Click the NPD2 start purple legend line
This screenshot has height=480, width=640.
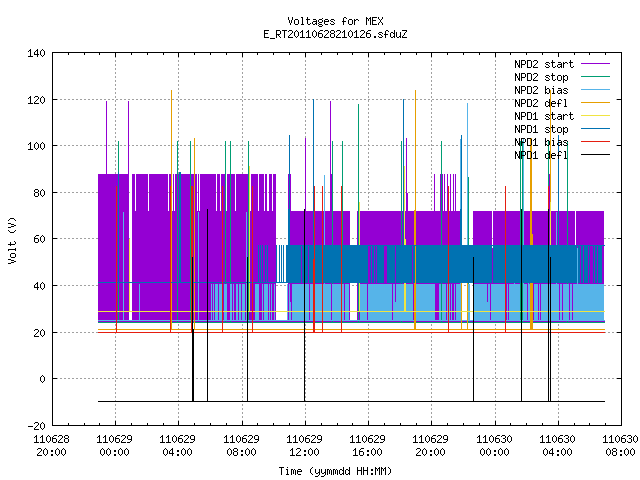tap(595, 64)
